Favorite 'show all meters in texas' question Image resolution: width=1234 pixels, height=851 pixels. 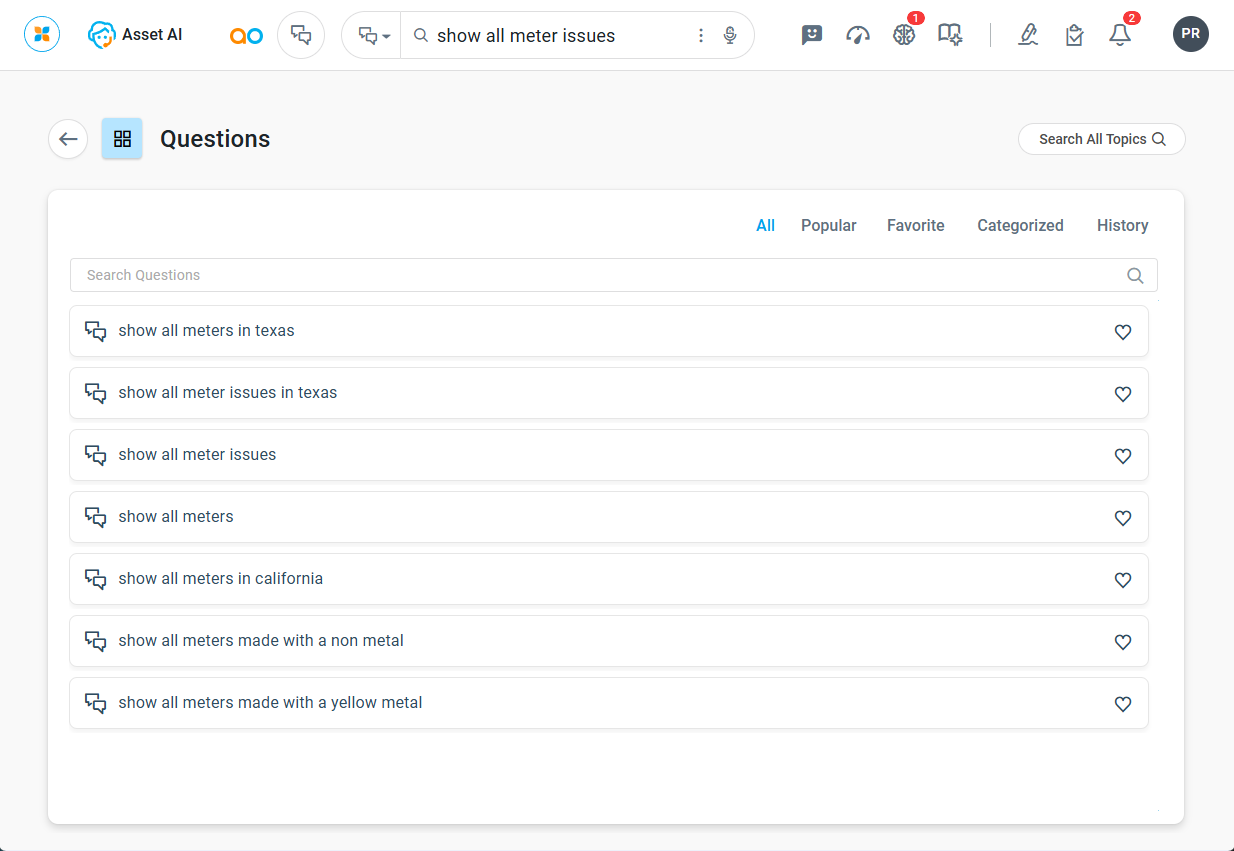(x=1123, y=332)
